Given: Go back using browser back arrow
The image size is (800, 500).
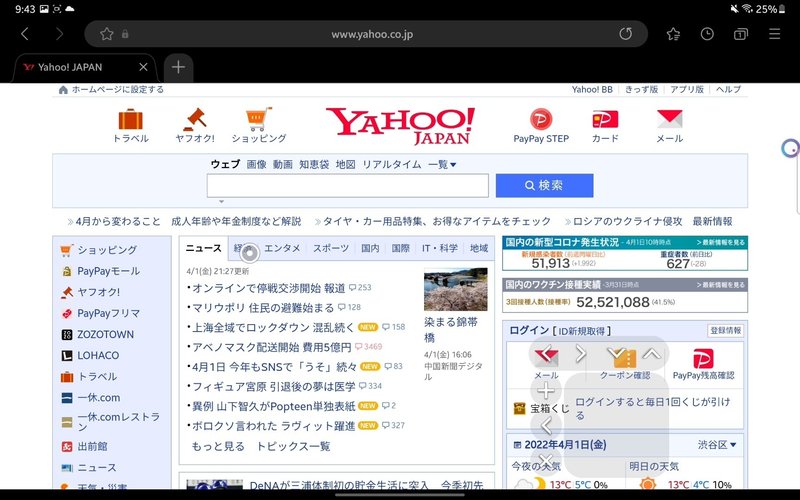Looking at the screenshot, I should point(24,34).
